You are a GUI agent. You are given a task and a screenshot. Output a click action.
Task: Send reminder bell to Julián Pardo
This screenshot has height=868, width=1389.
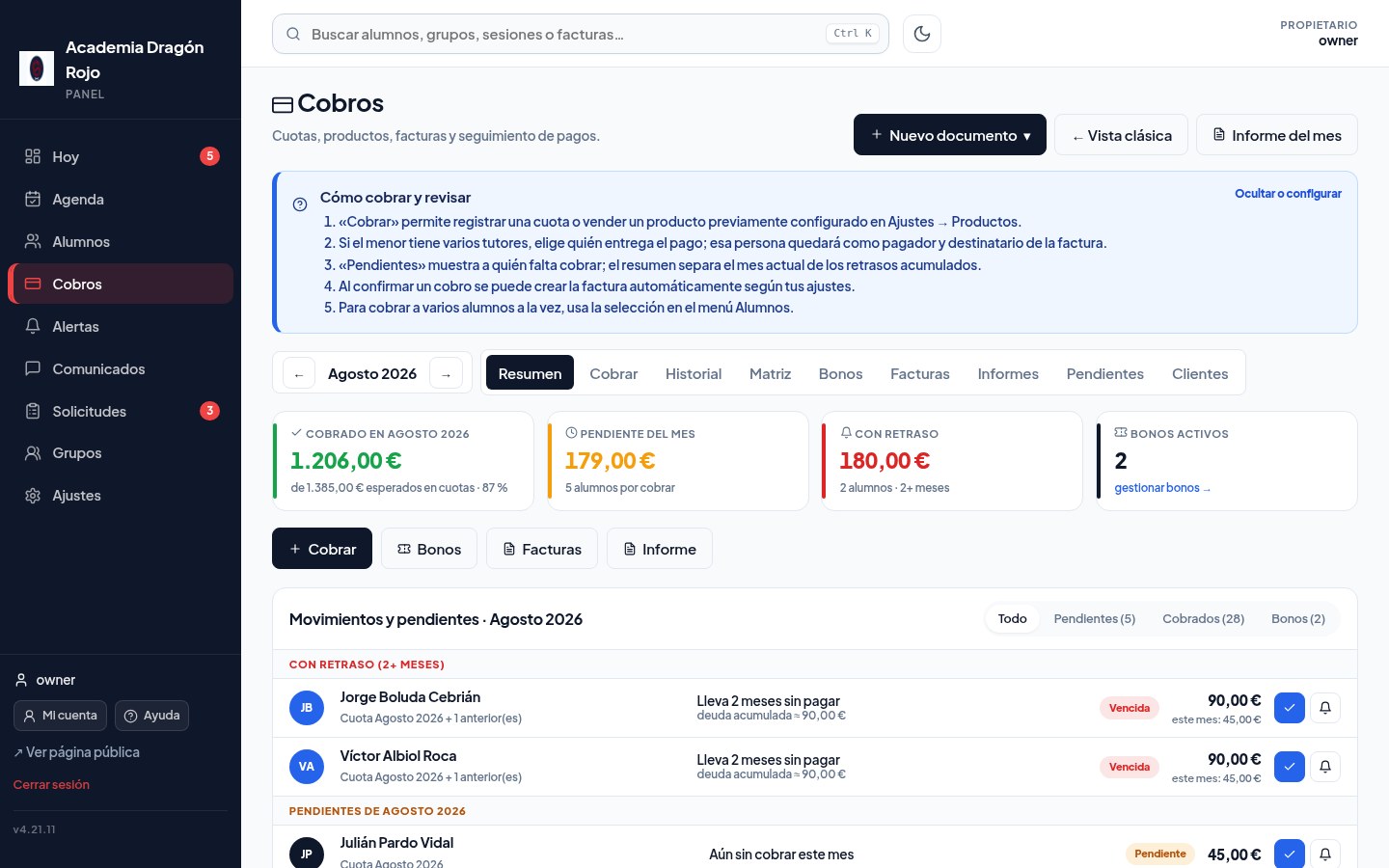point(1325,854)
